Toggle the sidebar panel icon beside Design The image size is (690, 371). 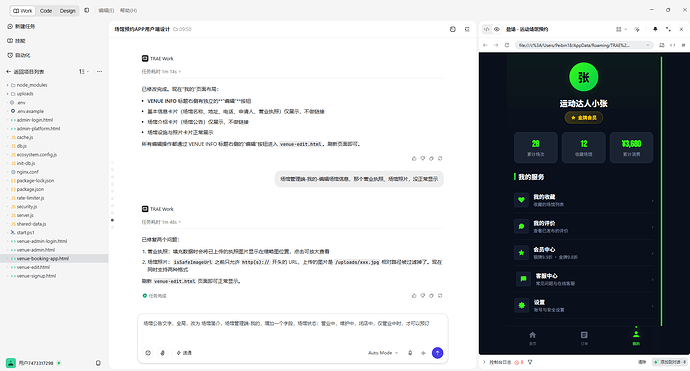point(87,10)
